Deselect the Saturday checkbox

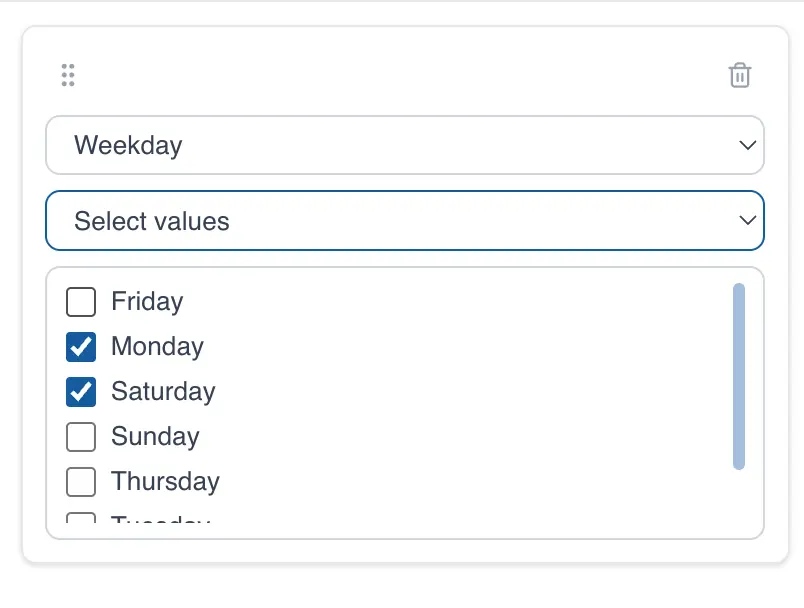[80, 391]
